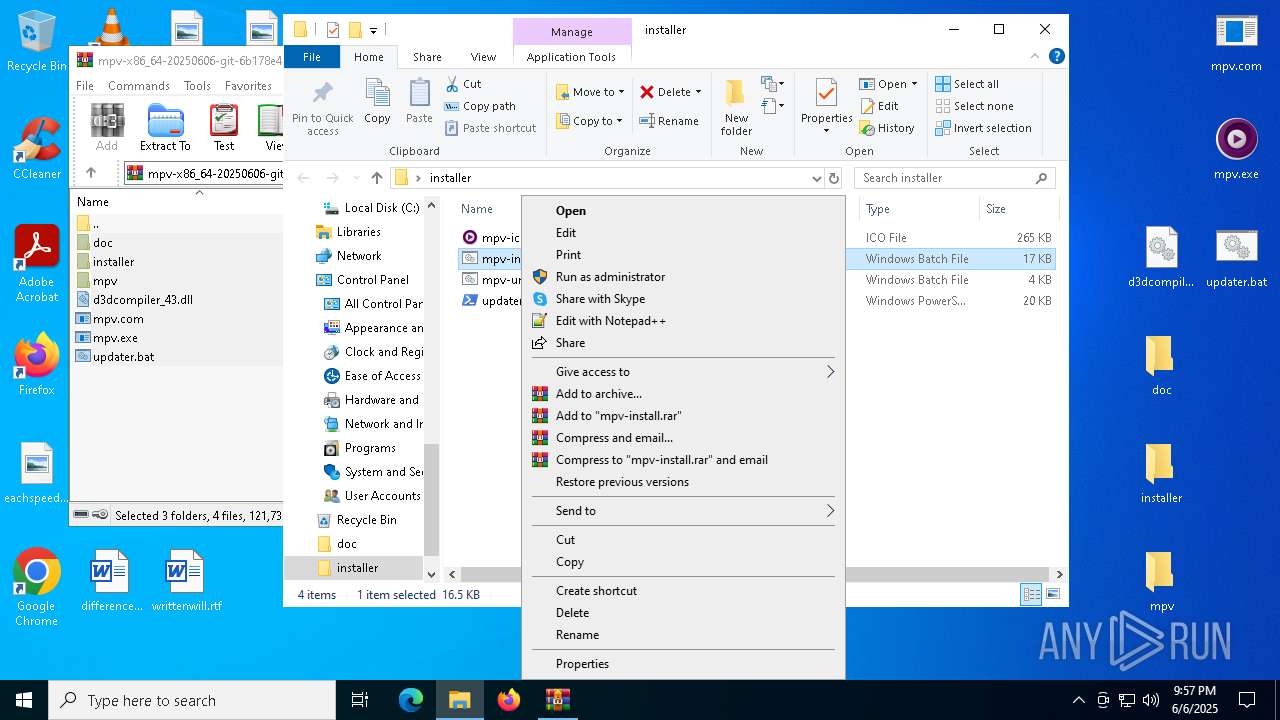Open Task View on taskbar
This screenshot has width=1280, height=720.
[x=361, y=700]
